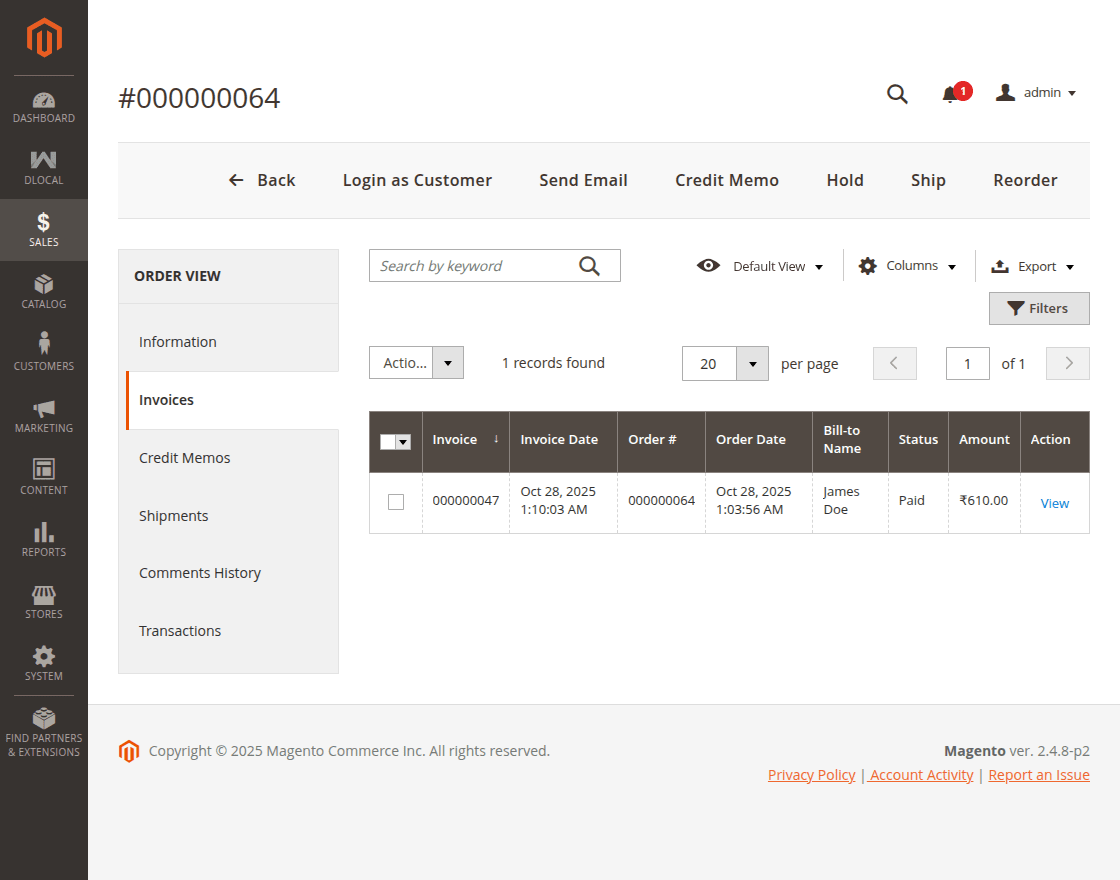Select the Sales menu icon

point(43,228)
